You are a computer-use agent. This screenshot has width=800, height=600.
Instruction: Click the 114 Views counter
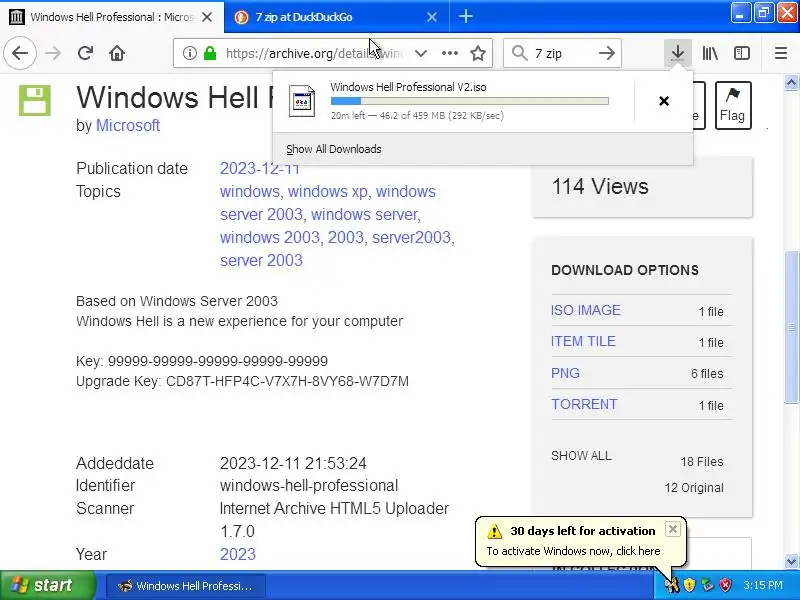pyautogui.click(x=600, y=187)
